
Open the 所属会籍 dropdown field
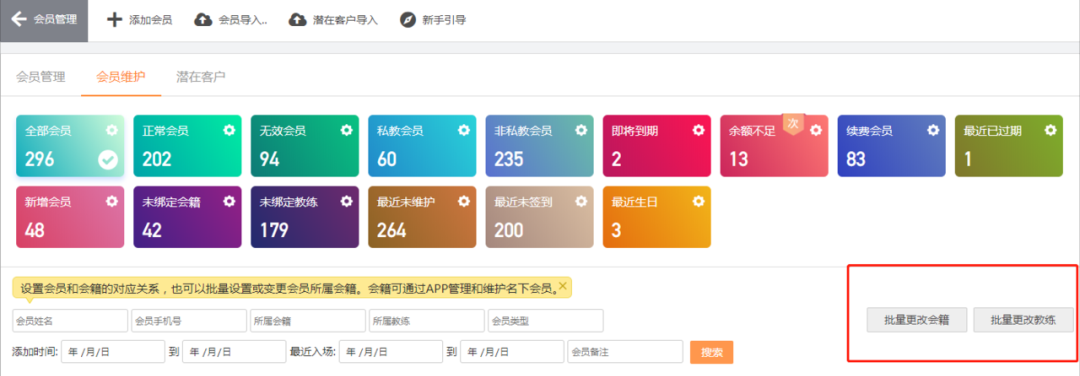308,321
